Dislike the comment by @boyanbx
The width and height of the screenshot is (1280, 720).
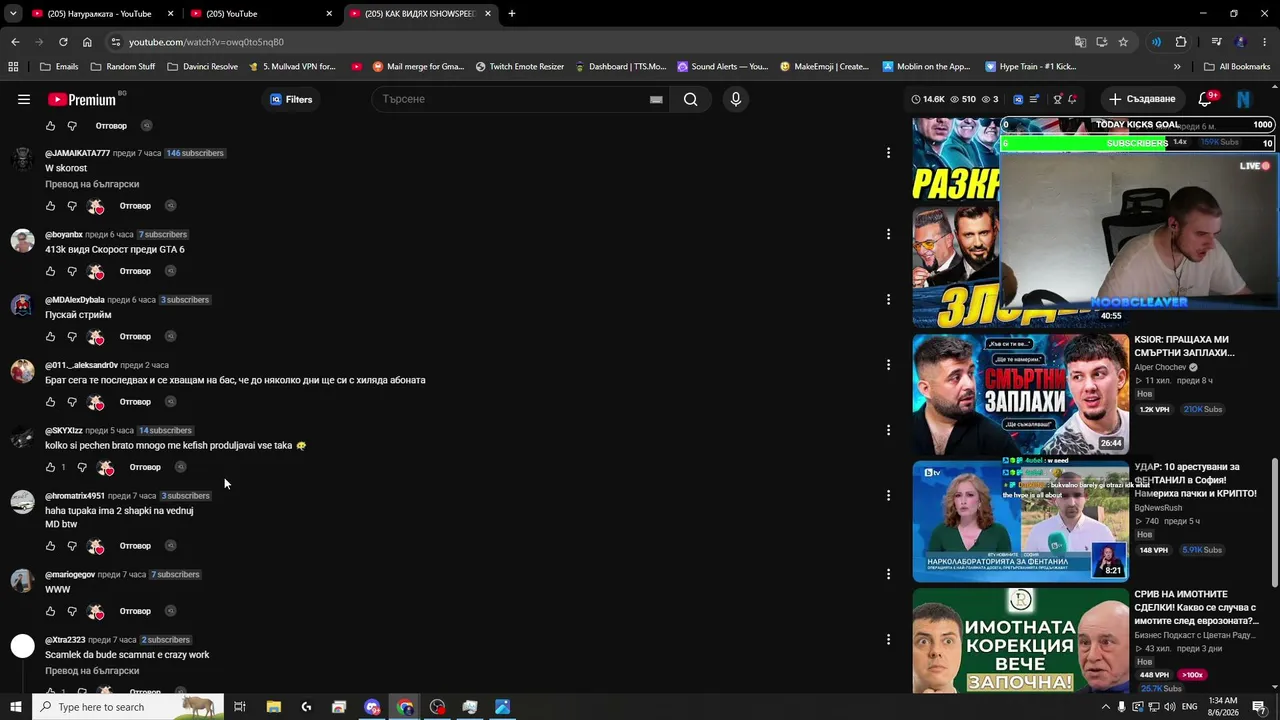pos(72,271)
